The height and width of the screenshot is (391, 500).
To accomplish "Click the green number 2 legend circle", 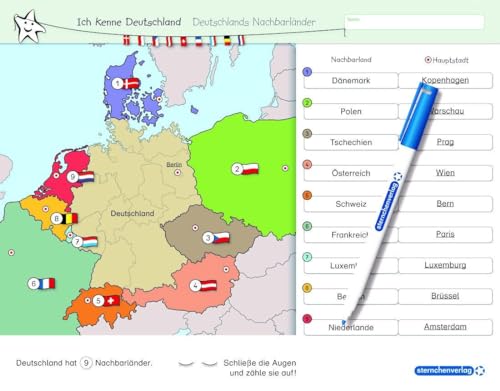I will [x=307, y=103].
